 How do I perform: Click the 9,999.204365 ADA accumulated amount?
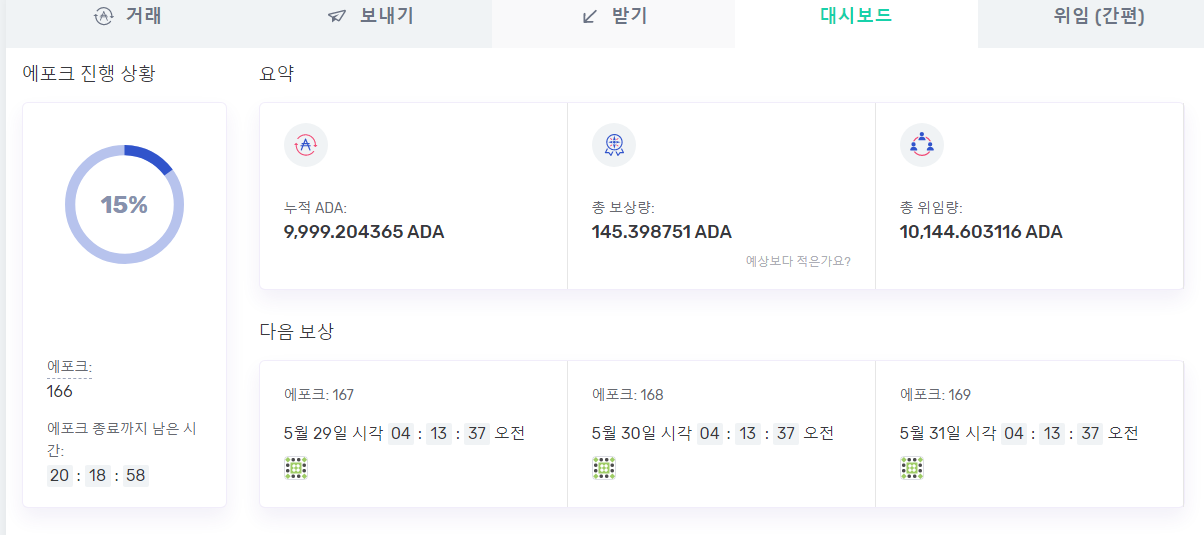[x=364, y=232]
